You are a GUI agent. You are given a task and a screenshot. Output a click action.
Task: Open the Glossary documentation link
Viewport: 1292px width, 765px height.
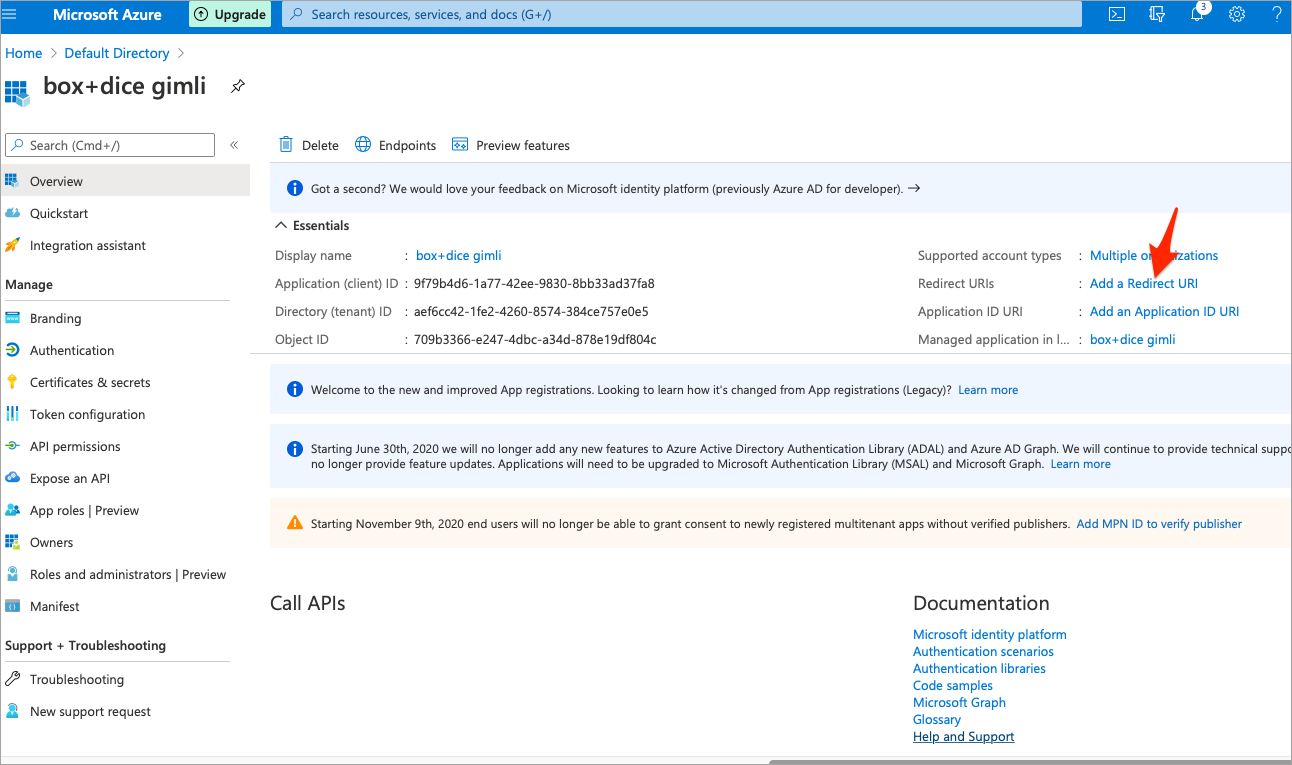937,720
